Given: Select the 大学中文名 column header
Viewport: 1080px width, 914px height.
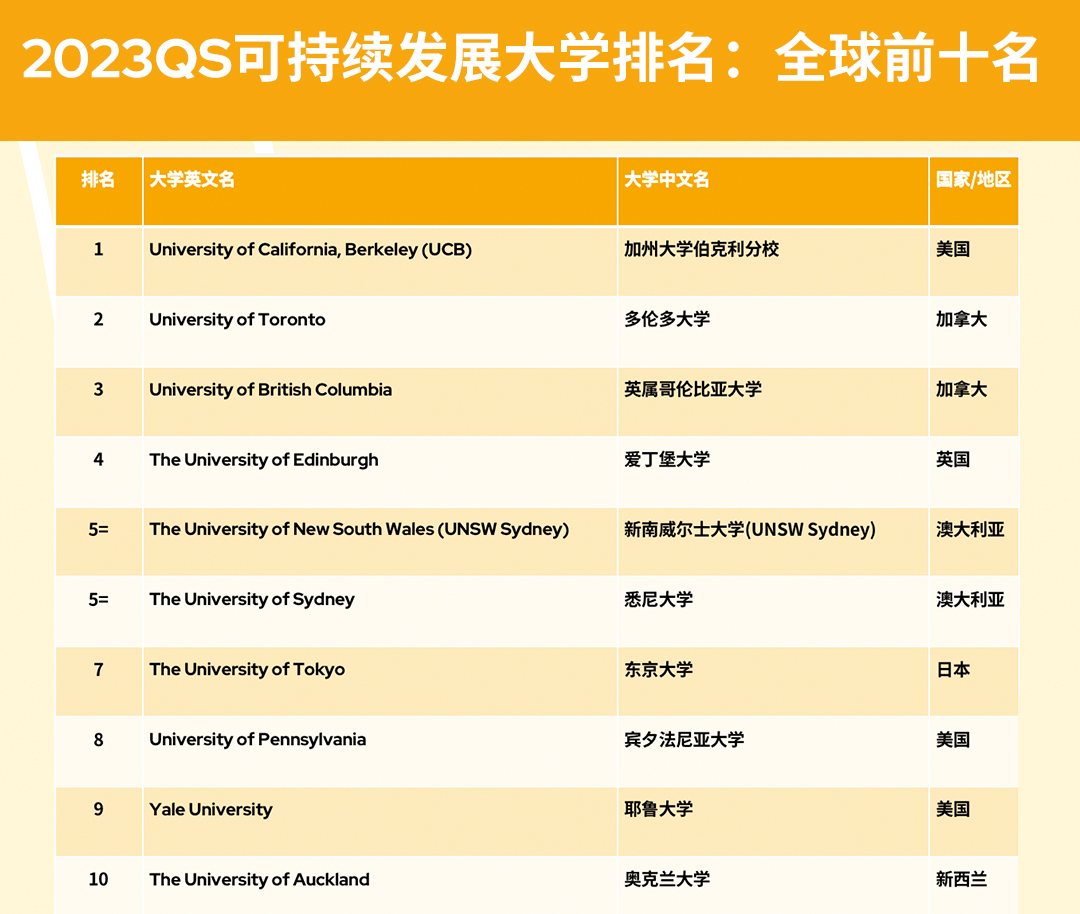Looking at the screenshot, I should 667,179.
